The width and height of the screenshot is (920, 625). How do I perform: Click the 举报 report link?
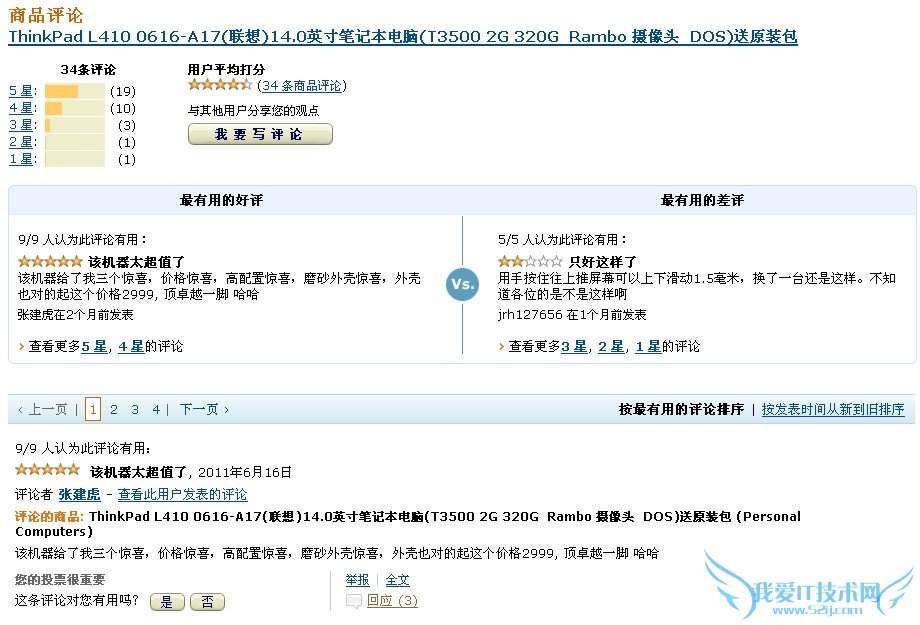(x=357, y=580)
